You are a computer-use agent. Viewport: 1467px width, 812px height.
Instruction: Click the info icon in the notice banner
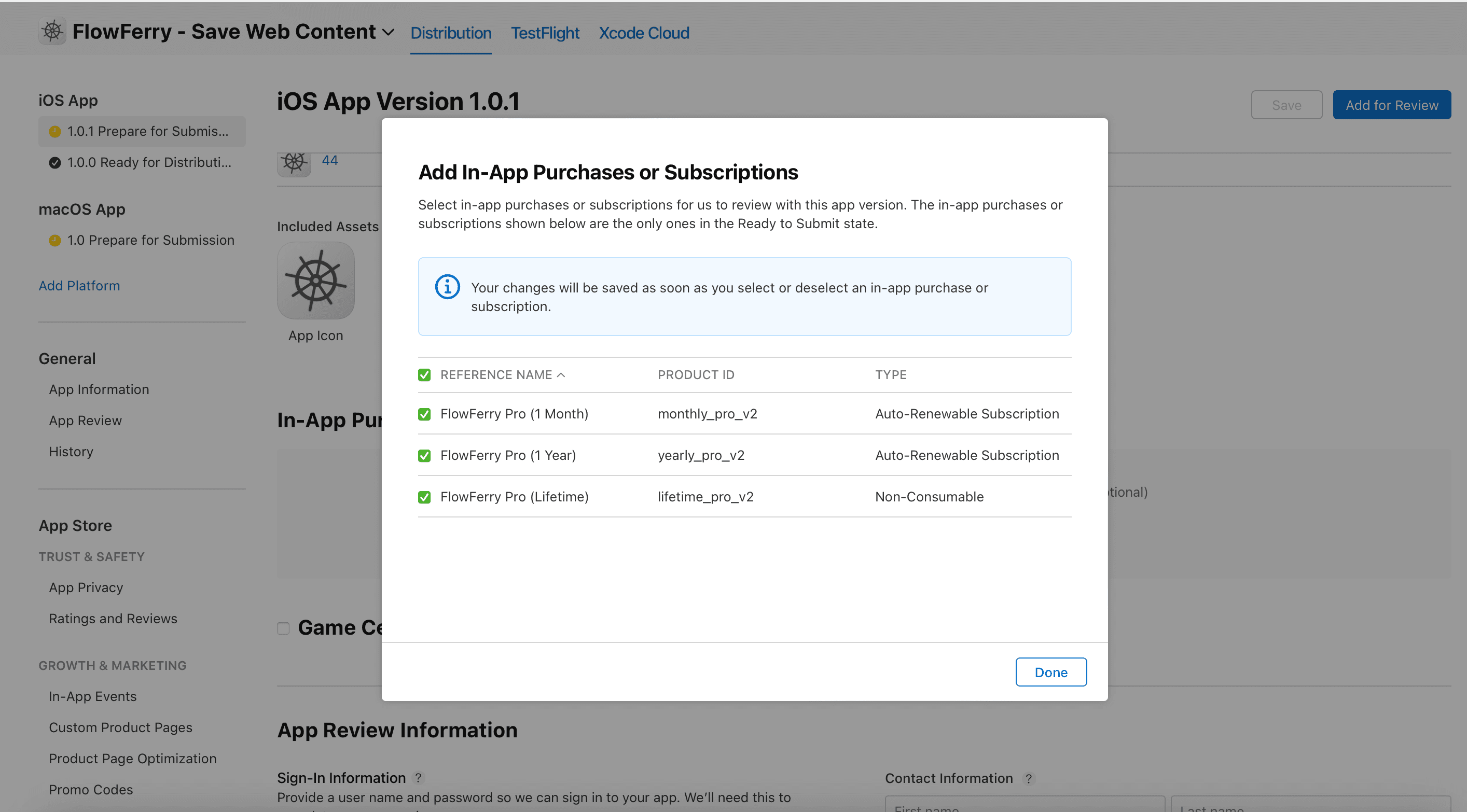[447, 286]
